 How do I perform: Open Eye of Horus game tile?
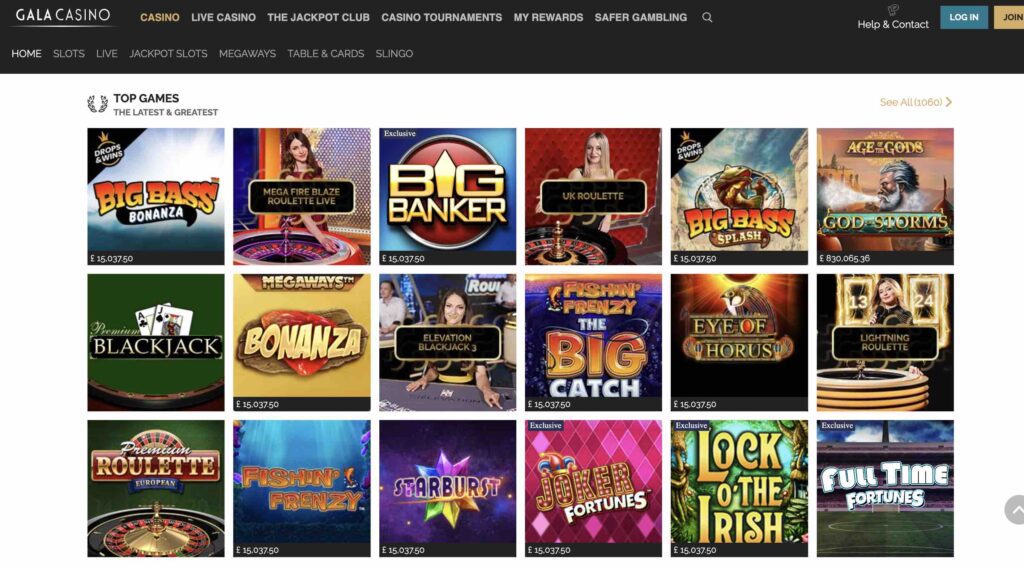pyautogui.click(x=739, y=342)
